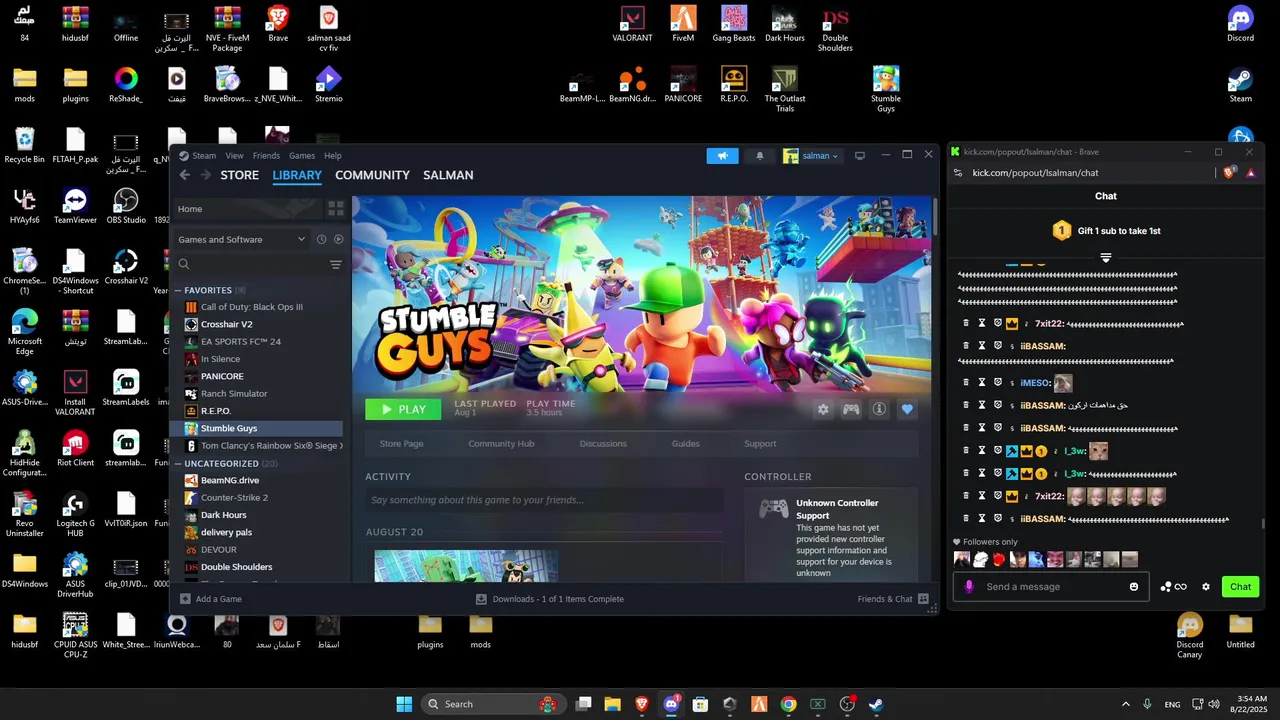Go back using Steam back arrow
Viewport: 1280px width, 720px height.
184,175
